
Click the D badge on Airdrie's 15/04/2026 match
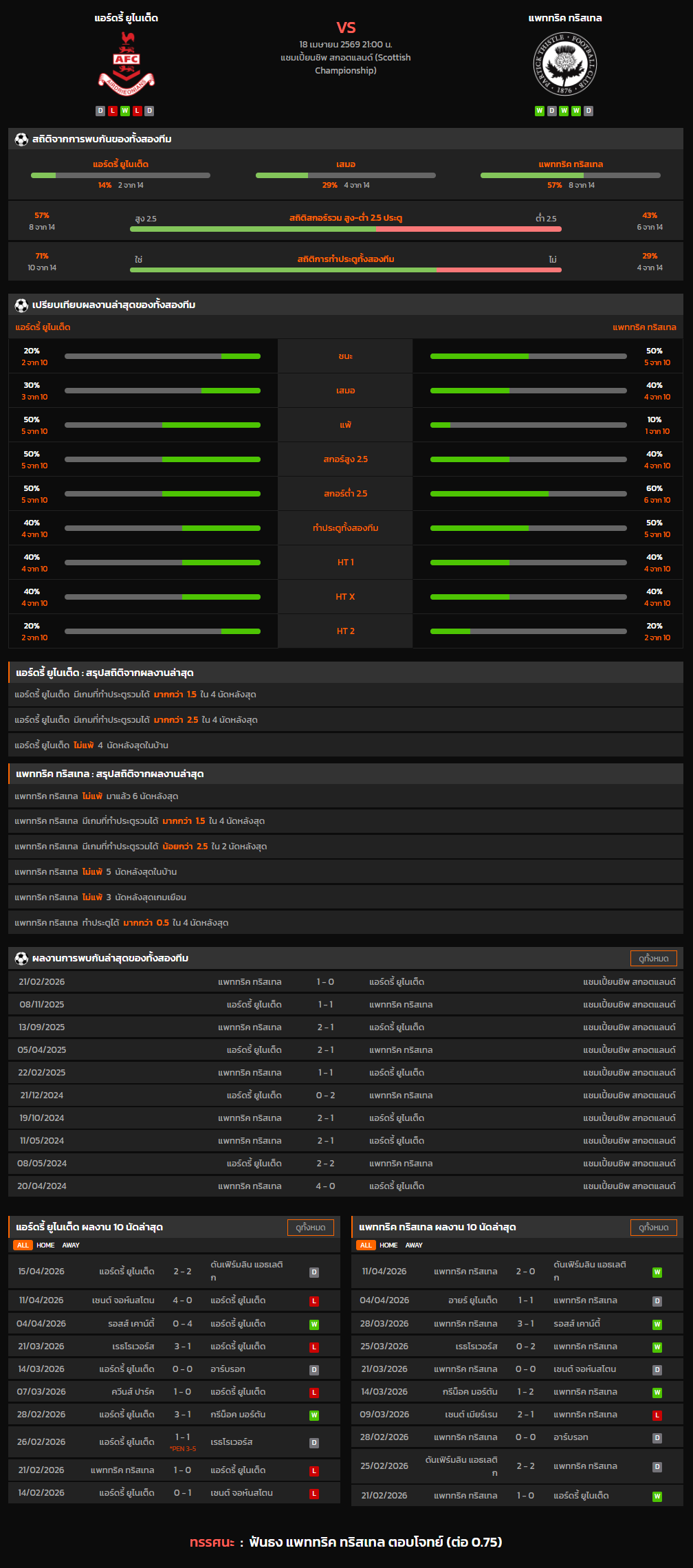point(314,1272)
